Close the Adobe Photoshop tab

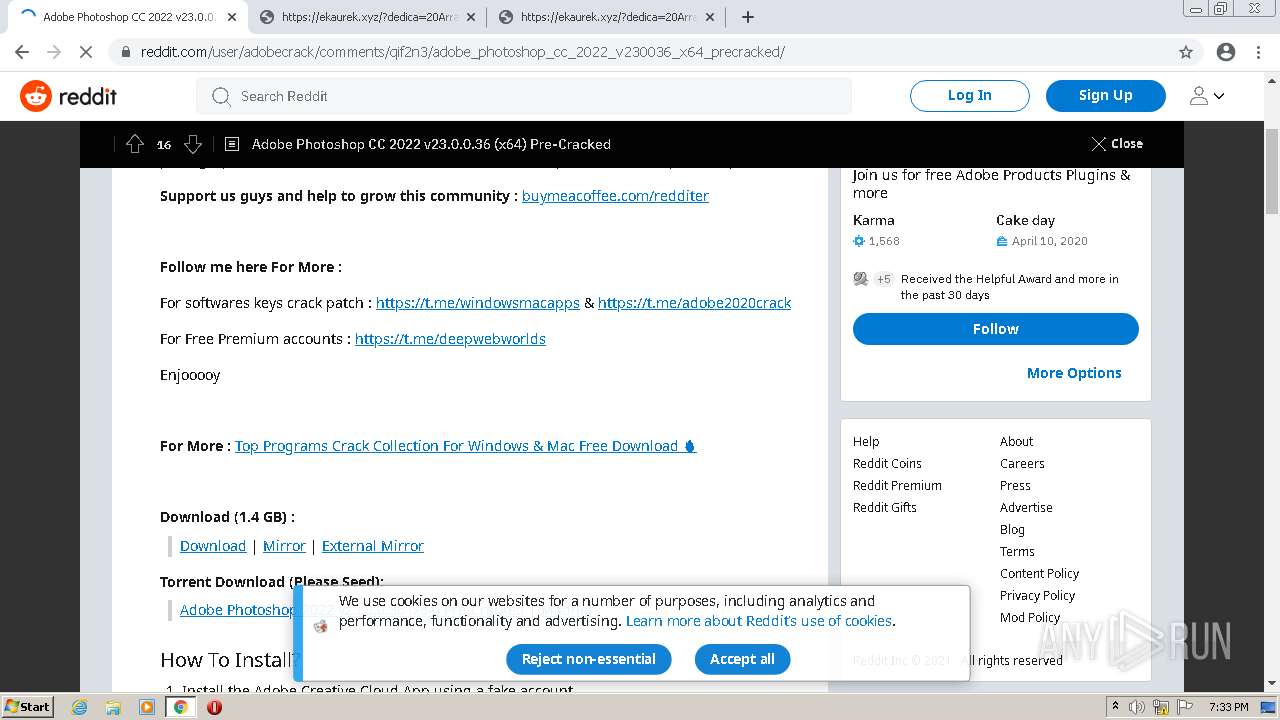232,17
